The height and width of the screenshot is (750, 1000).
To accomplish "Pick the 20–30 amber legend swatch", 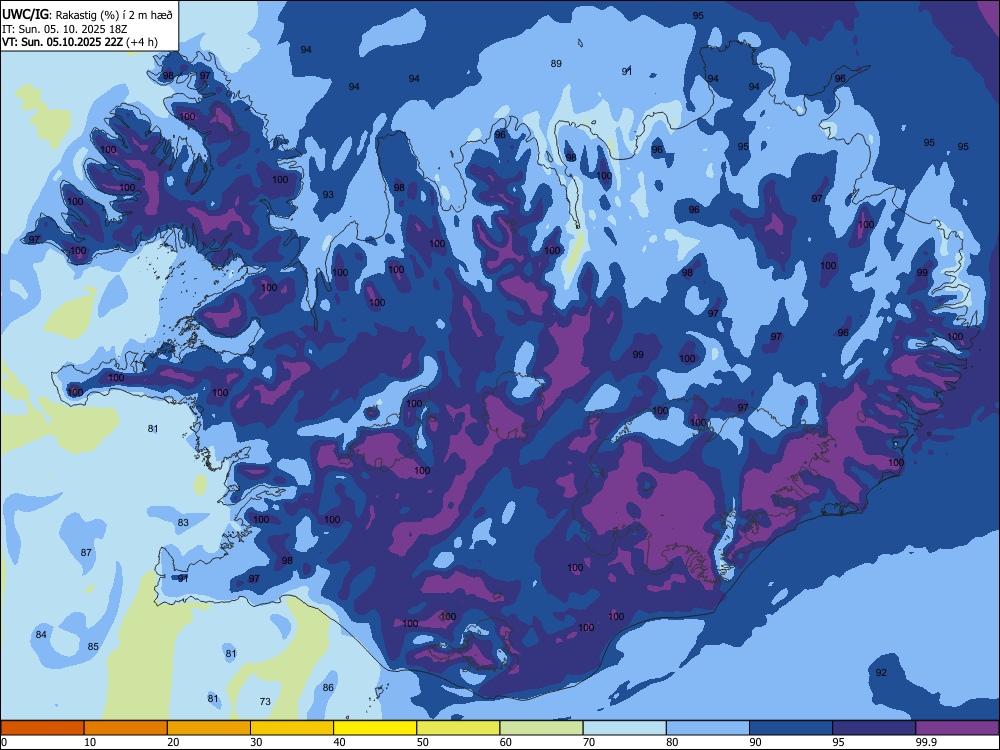I will click(x=209, y=728).
